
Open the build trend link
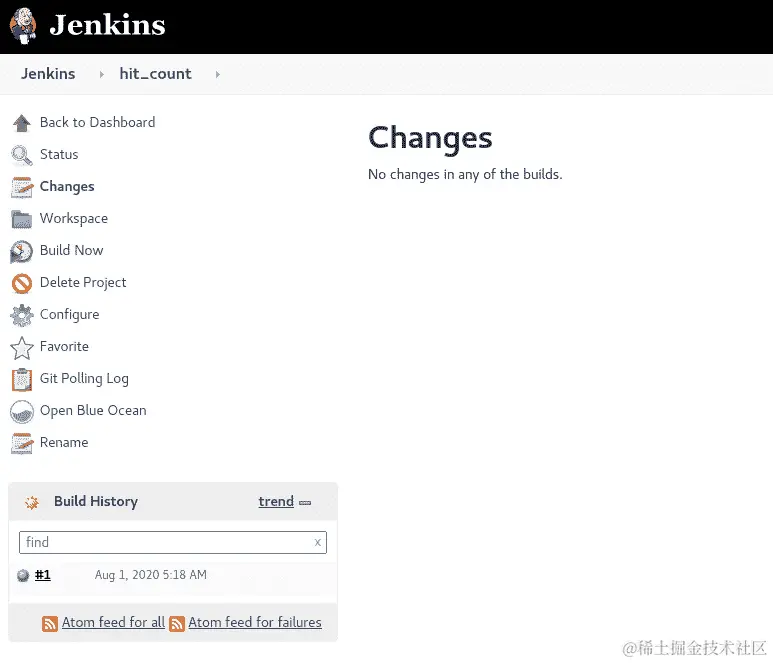pos(276,501)
